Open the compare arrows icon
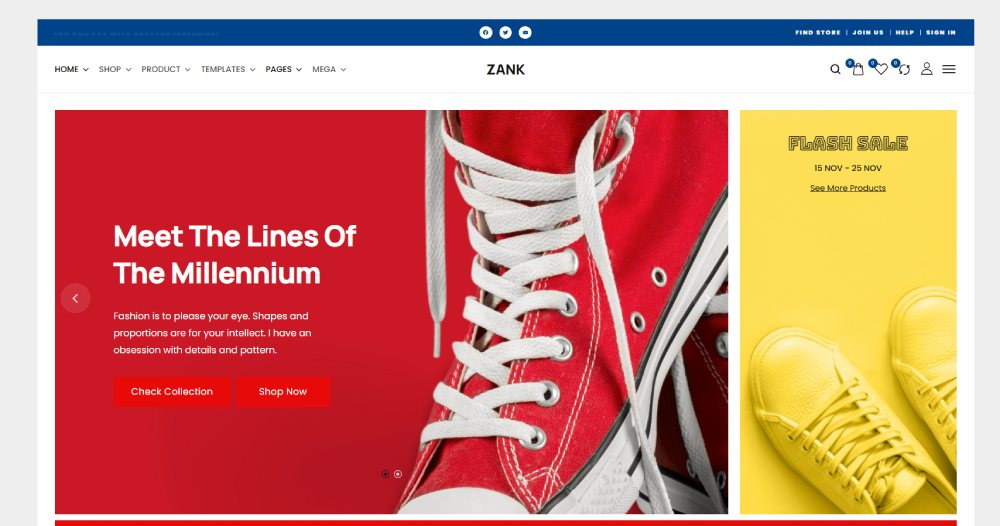Screen dimensions: 1000x526 pyautogui.click(x=904, y=69)
